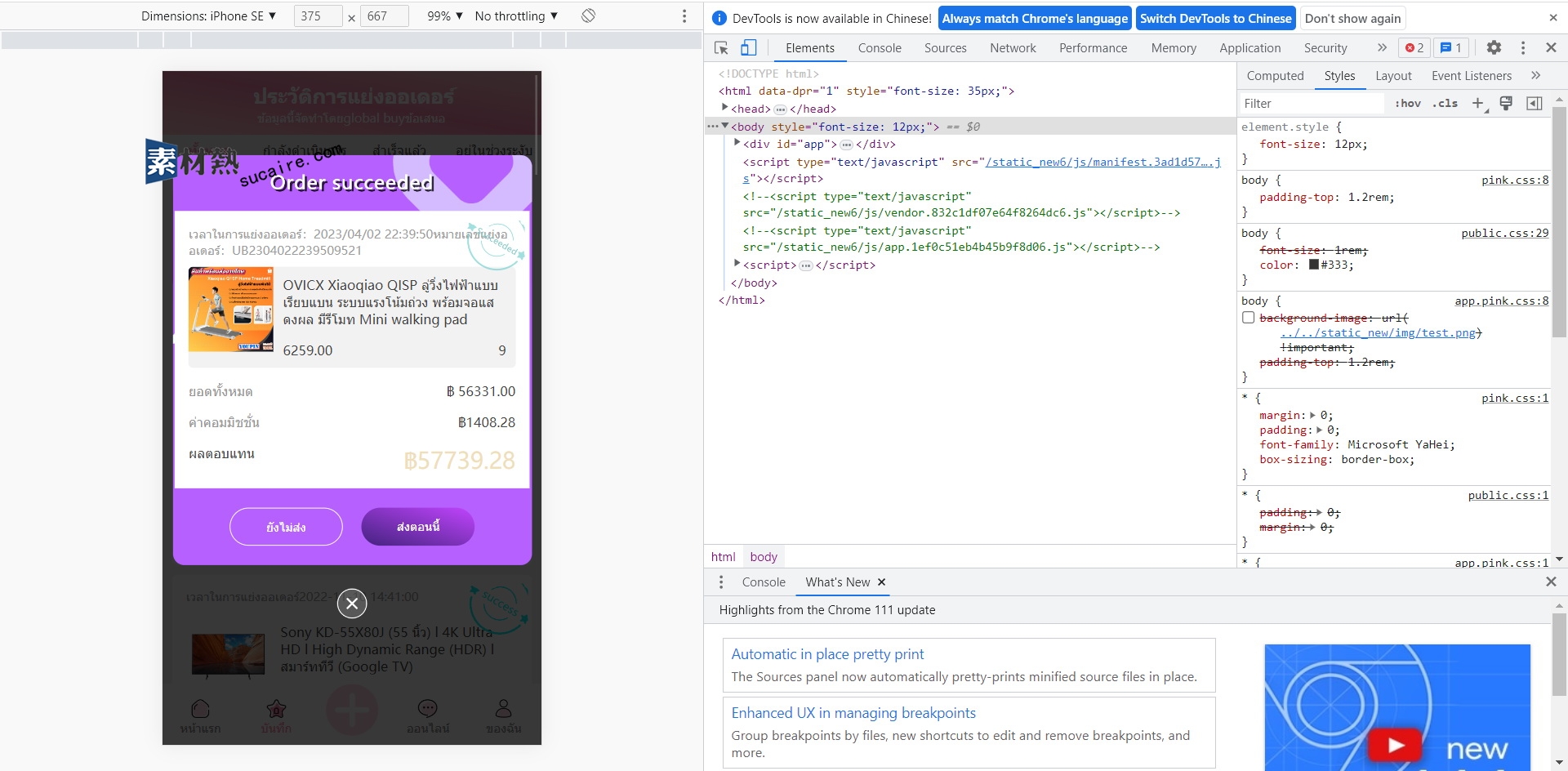Open the Performance panel tab
Screen dimensions: 1568x771
click(x=1093, y=48)
